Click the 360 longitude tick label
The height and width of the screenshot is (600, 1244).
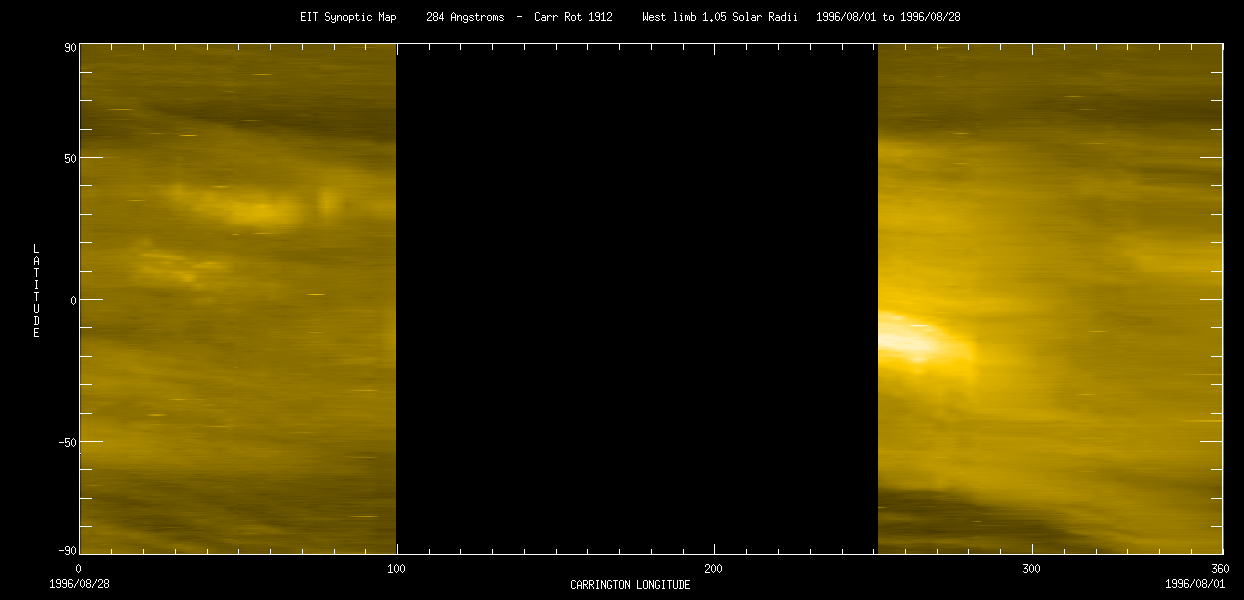[1221, 568]
